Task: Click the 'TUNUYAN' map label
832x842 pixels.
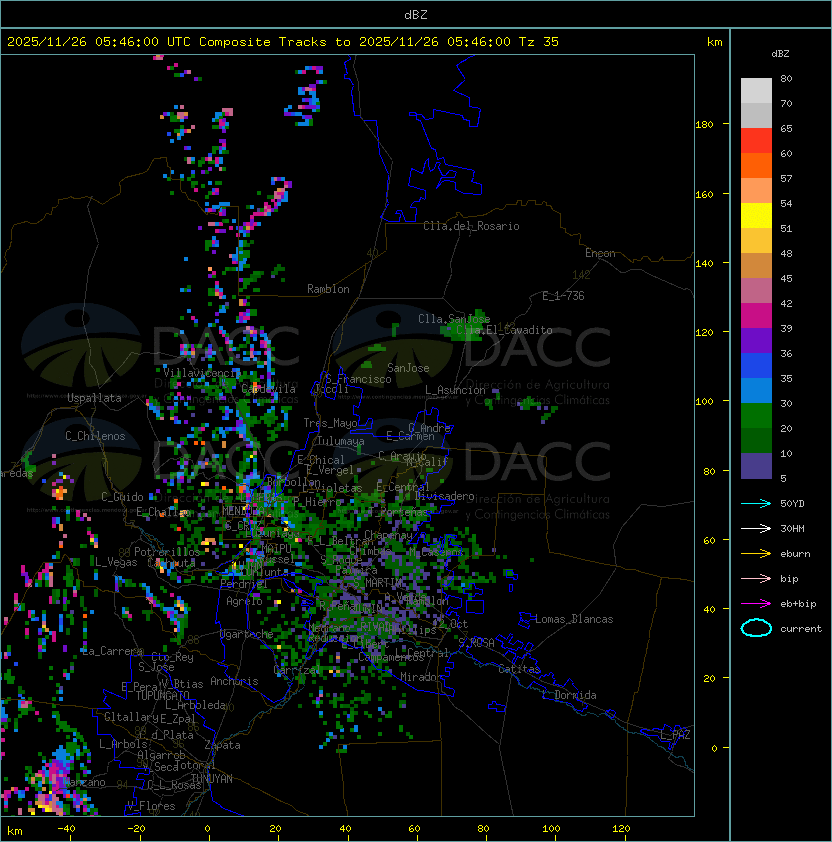Action: click(x=212, y=779)
